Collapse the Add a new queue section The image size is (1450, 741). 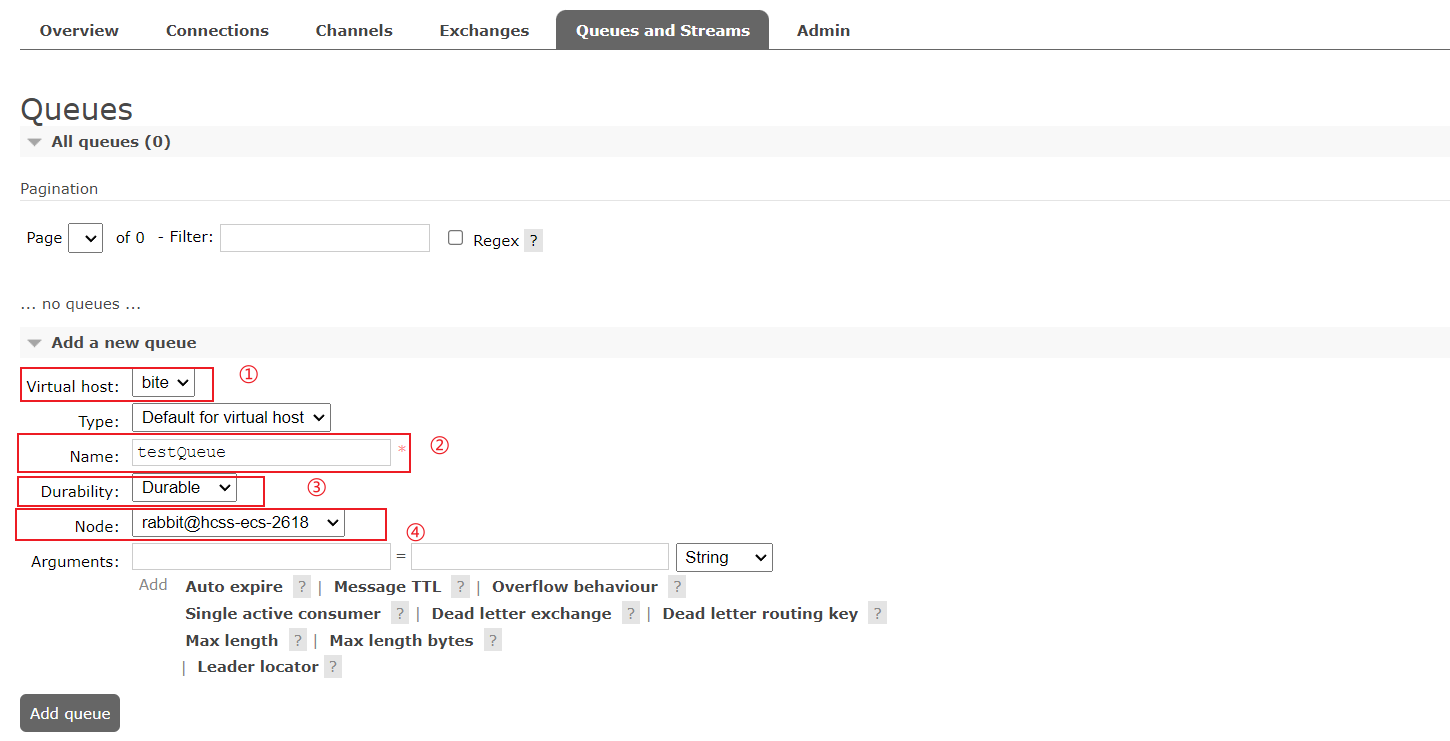point(34,342)
